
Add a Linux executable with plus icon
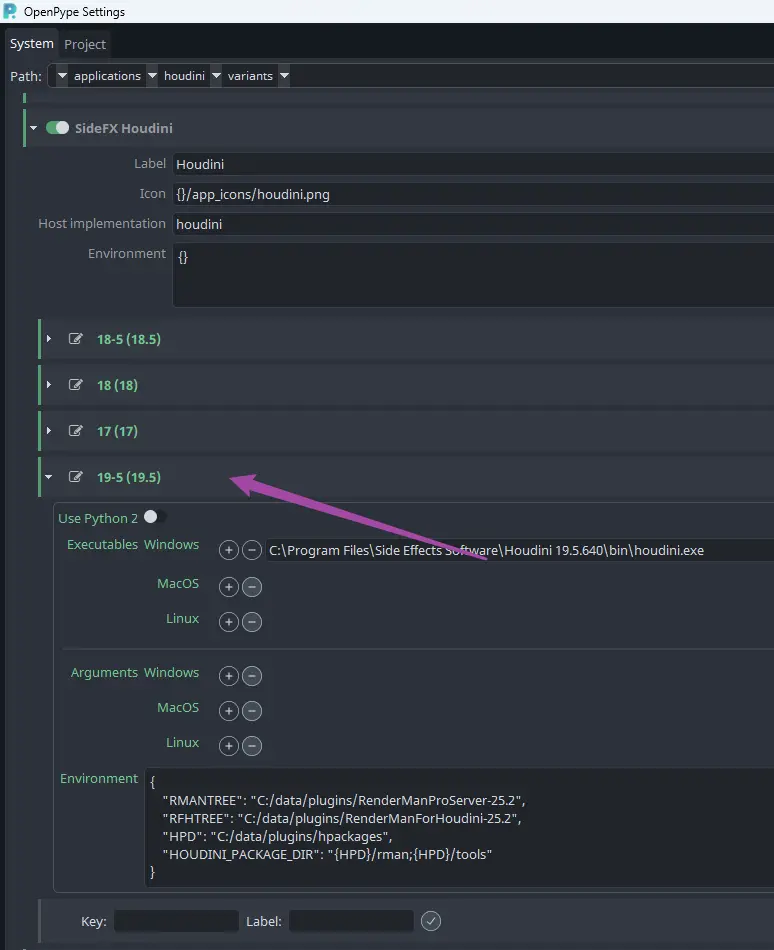pyautogui.click(x=228, y=622)
